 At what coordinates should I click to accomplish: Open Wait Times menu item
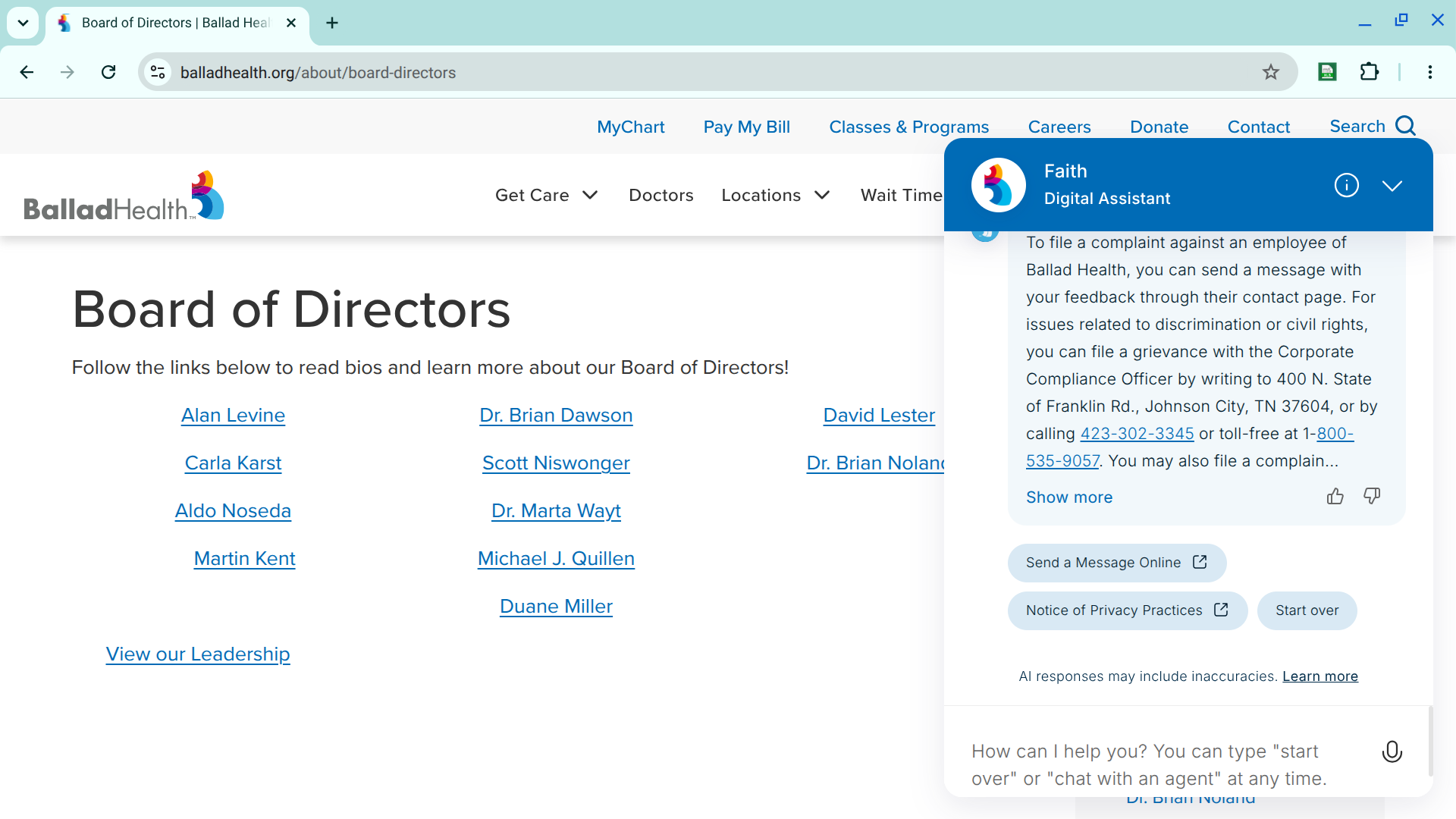coord(902,195)
